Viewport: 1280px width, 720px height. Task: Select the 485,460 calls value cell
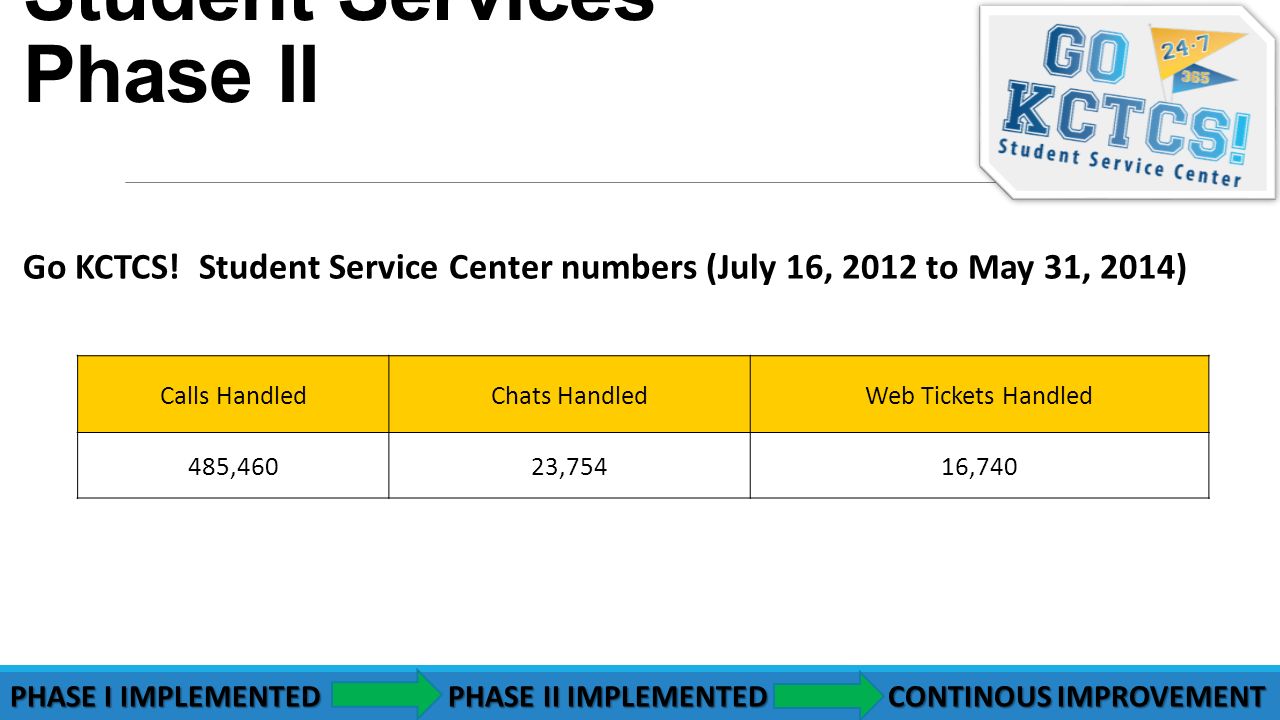pyautogui.click(x=233, y=466)
